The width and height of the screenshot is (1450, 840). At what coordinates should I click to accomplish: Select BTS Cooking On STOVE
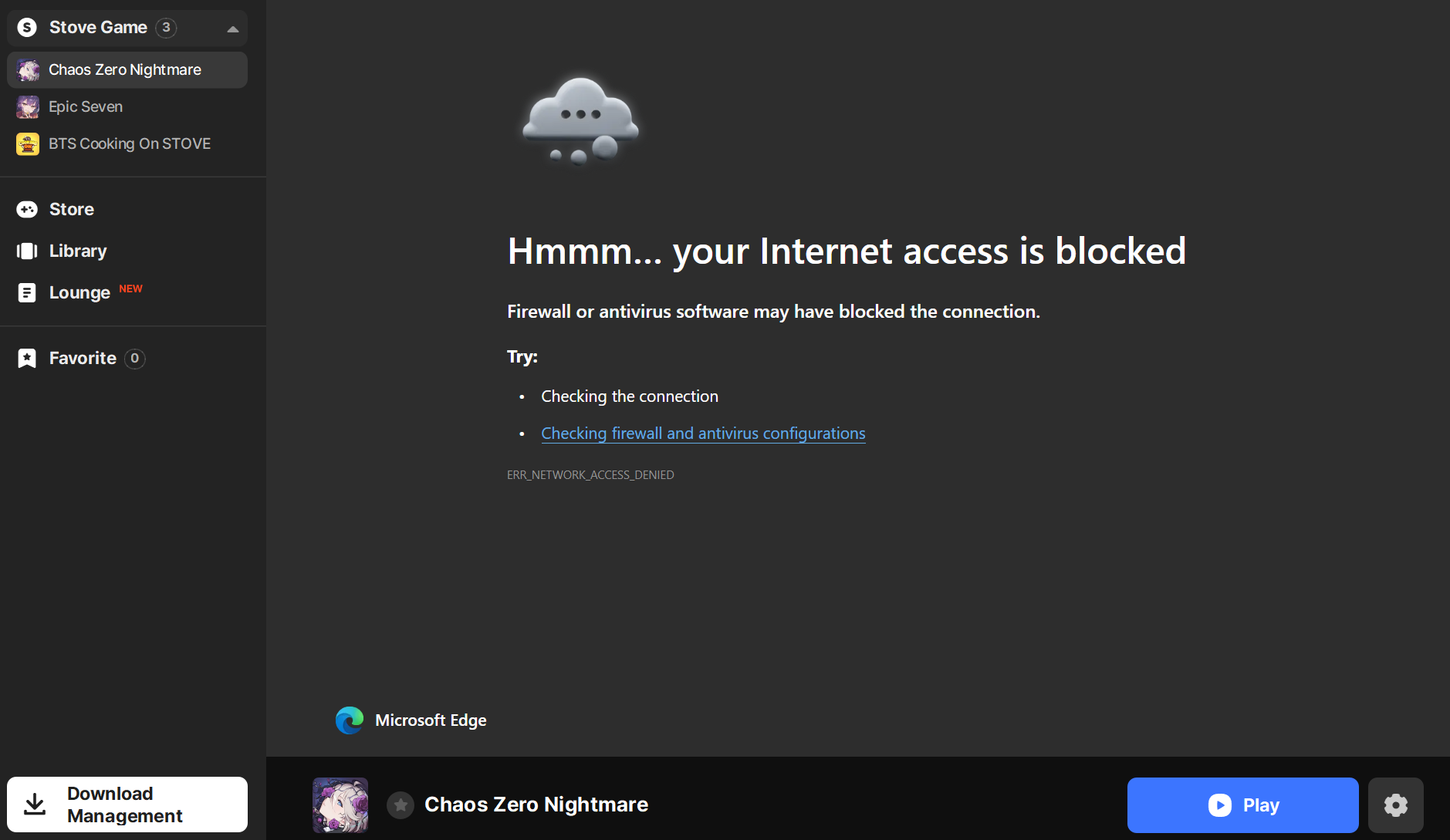point(127,143)
